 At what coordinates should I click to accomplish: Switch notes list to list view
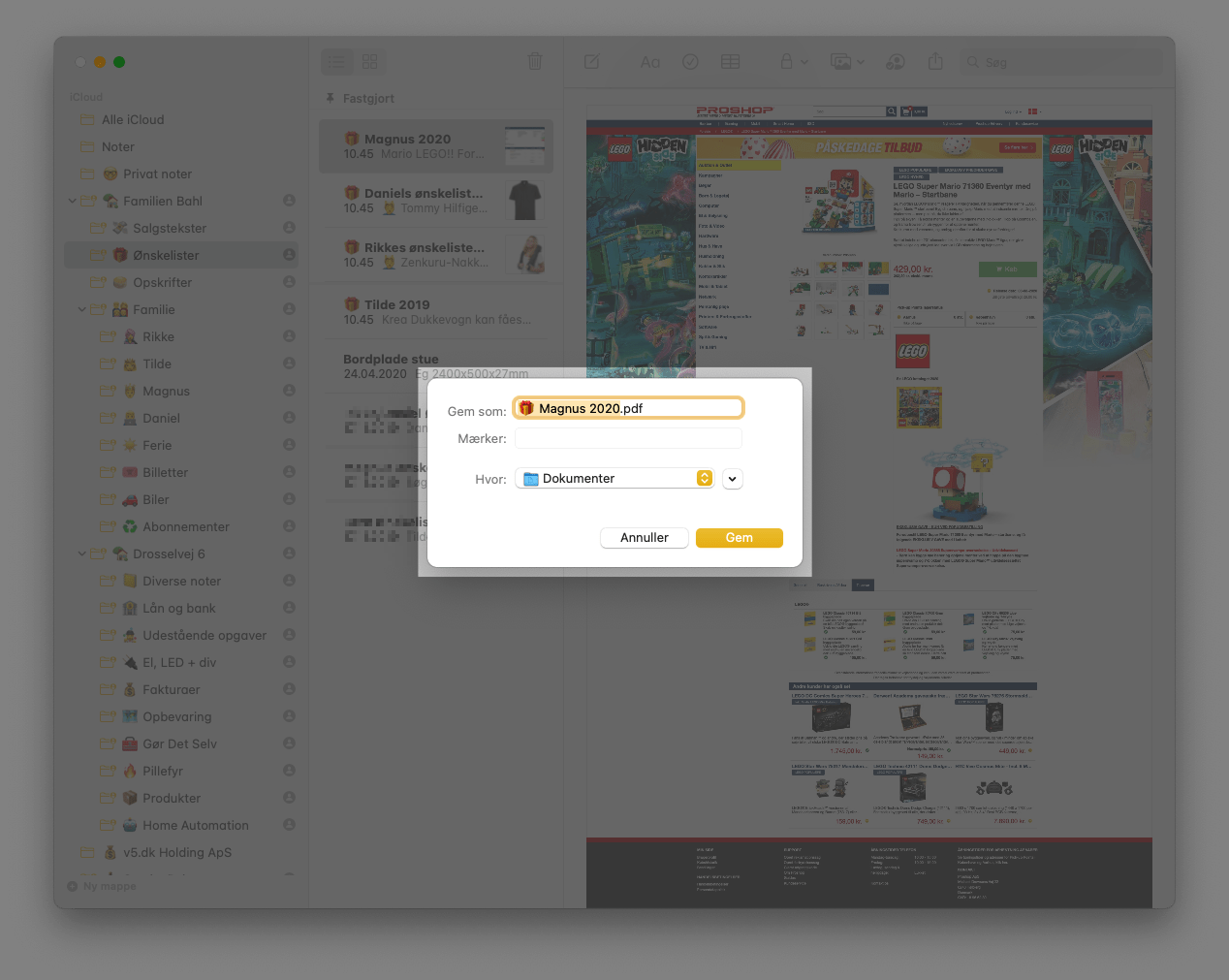point(337,62)
